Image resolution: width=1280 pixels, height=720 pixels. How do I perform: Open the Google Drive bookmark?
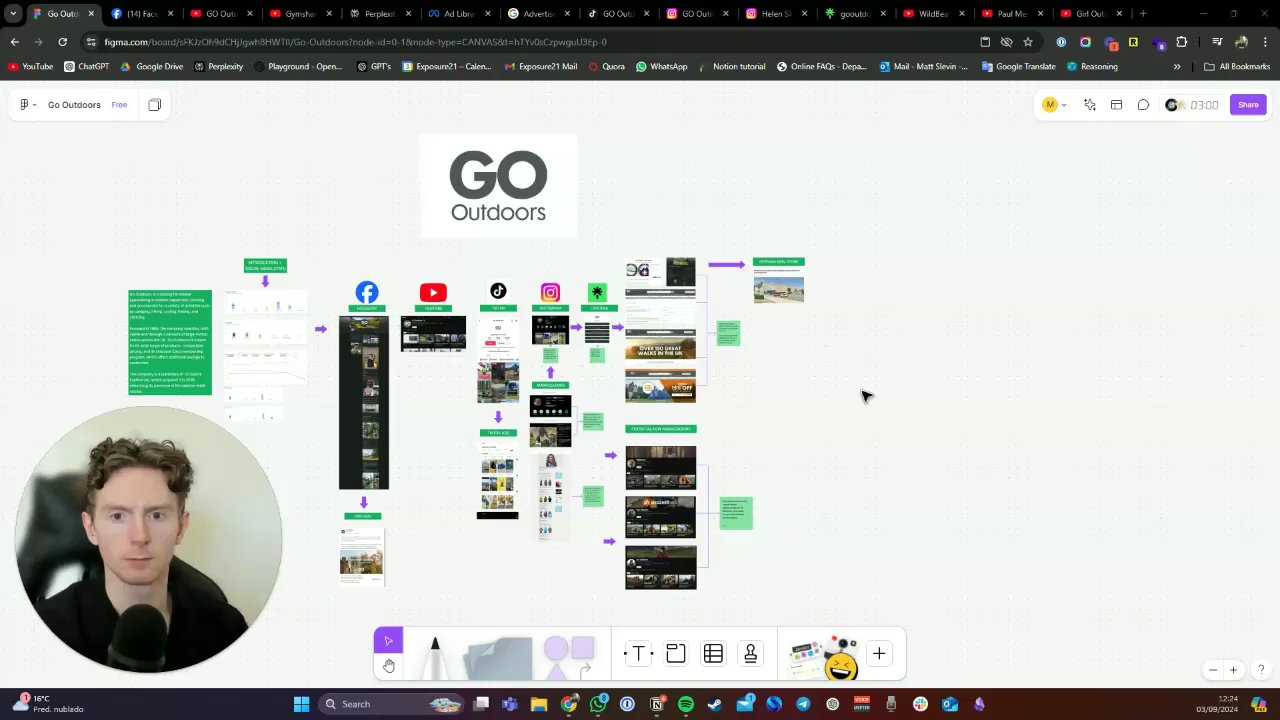(x=152, y=66)
